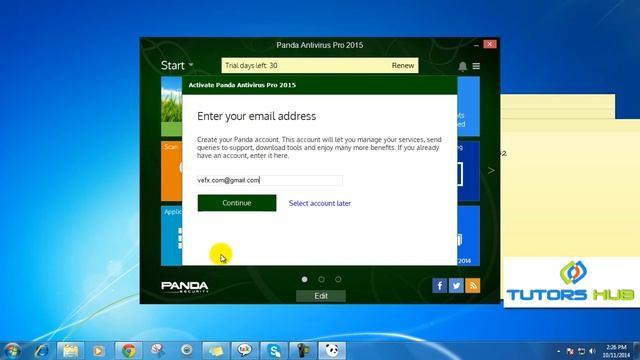
Task: Open Google Chrome from the taskbar
Action: coord(129,351)
